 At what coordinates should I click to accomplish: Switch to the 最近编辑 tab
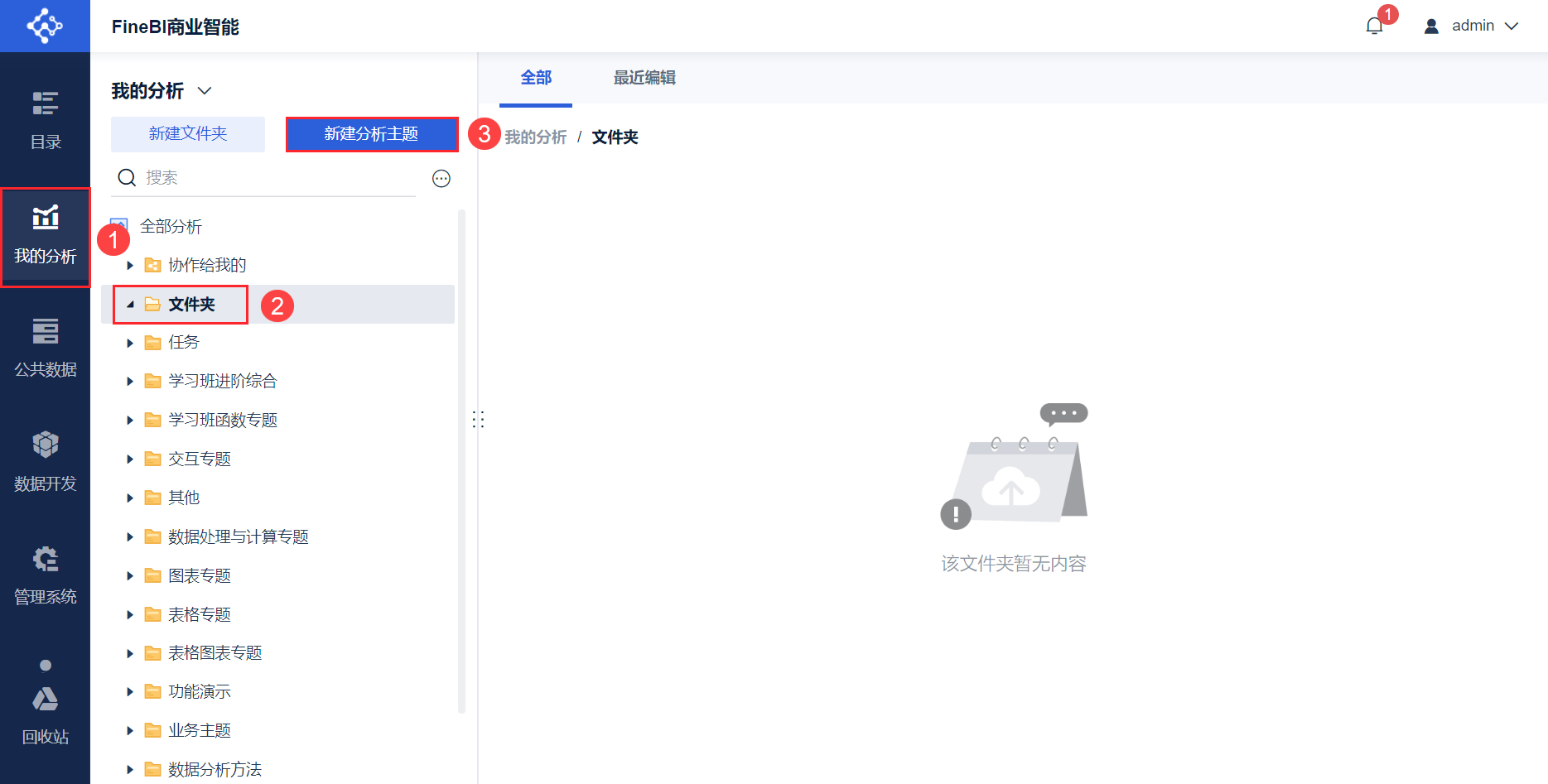point(644,78)
